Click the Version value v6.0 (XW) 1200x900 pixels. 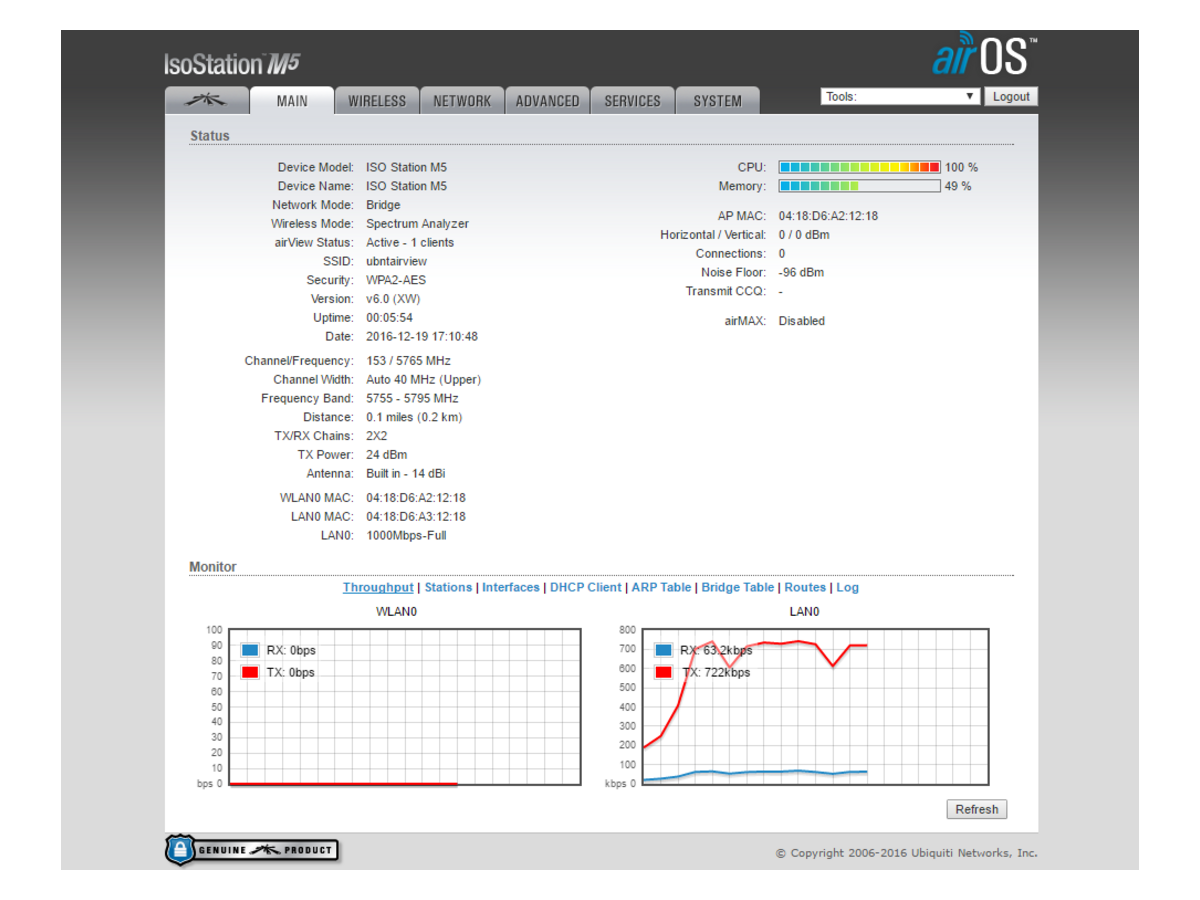(x=393, y=299)
